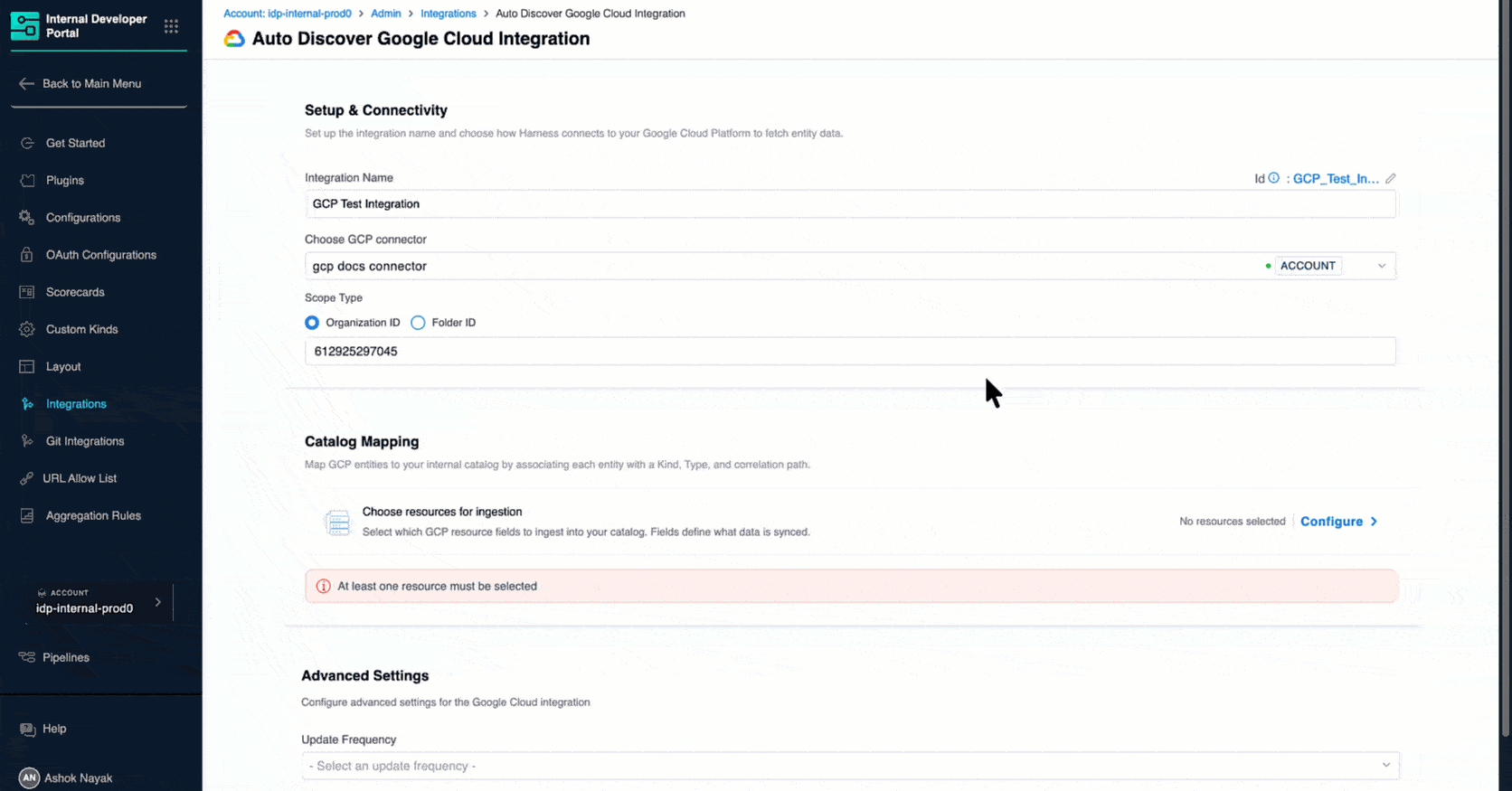
Task: Click Account: idp-internal-prod0 breadcrumb link
Action: [288, 14]
